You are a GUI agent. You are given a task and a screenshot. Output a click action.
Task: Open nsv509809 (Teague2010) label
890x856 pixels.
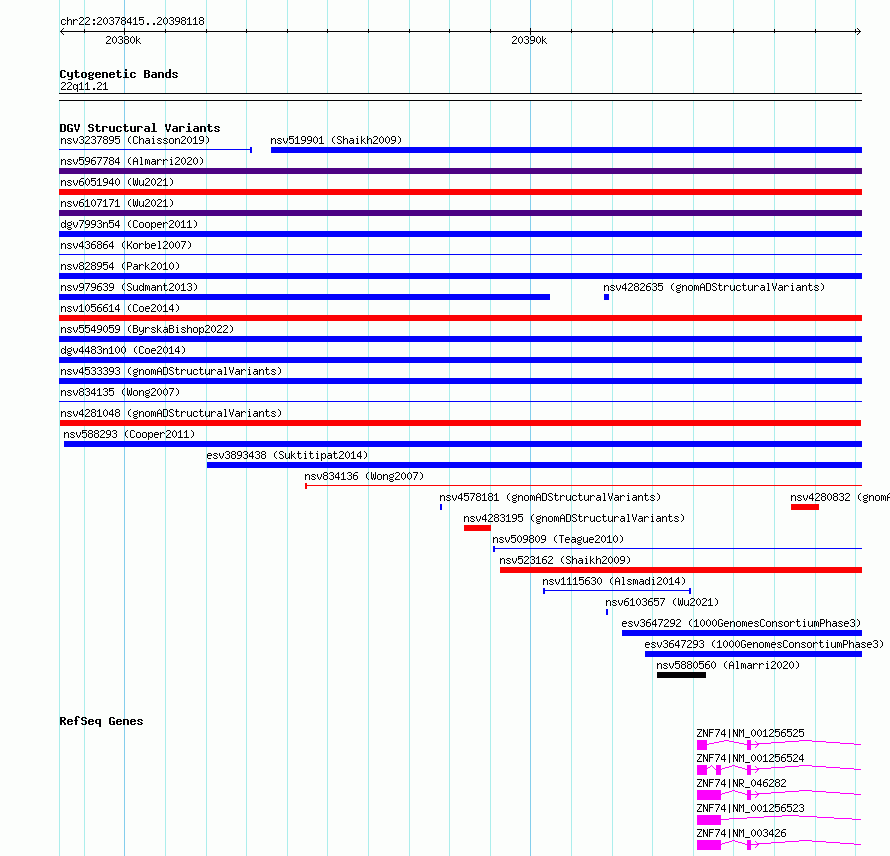coord(558,539)
